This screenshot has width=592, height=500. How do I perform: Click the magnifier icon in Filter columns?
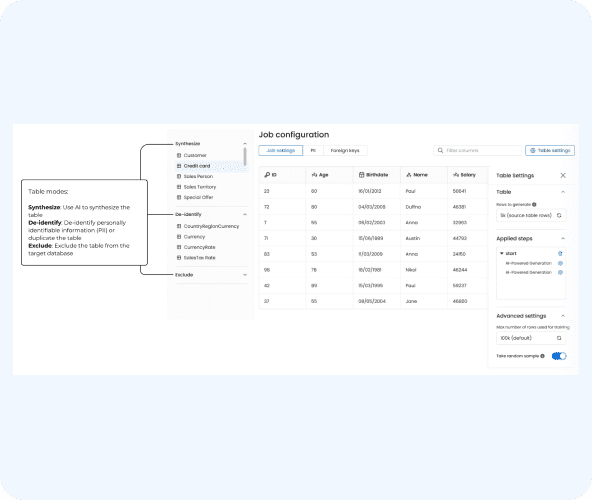(440, 150)
